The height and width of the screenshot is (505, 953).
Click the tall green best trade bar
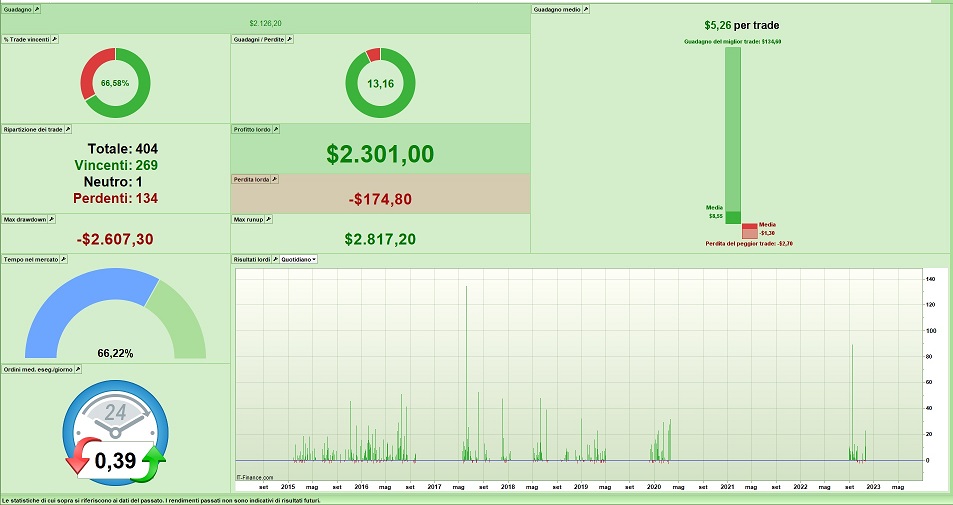tap(733, 135)
